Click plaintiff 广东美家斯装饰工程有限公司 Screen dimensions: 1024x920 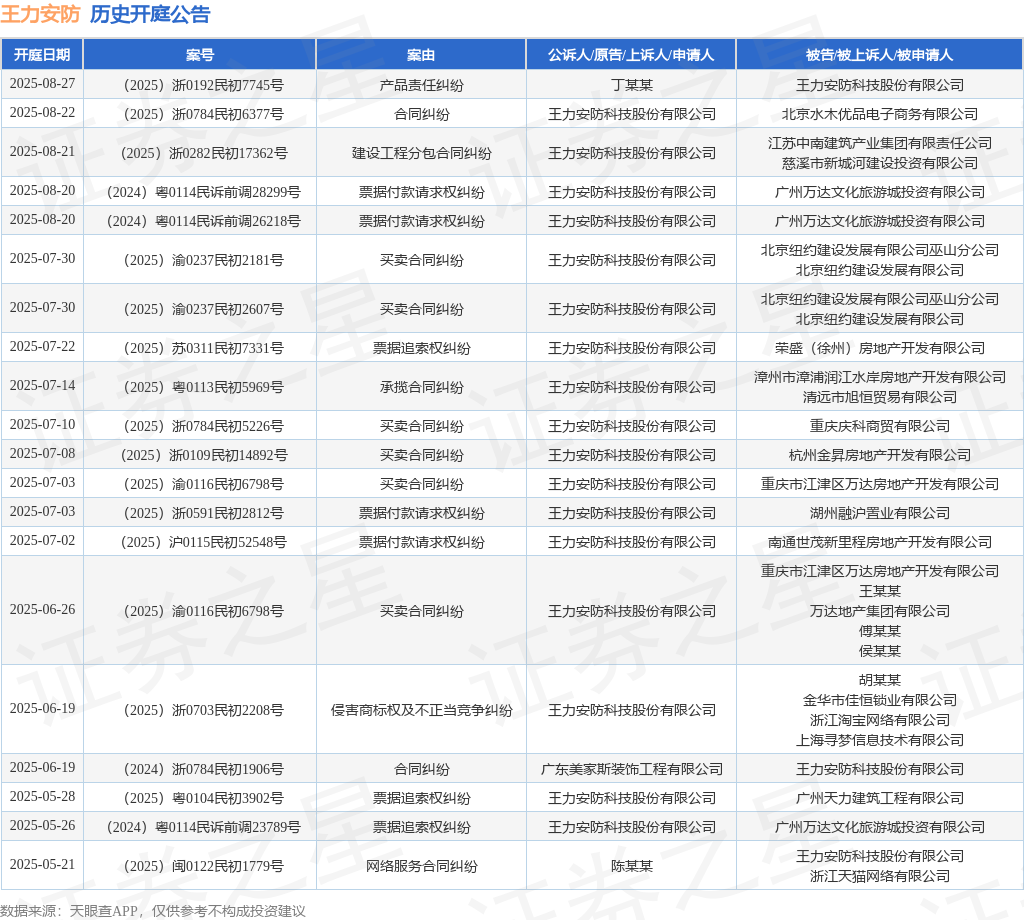point(632,769)
